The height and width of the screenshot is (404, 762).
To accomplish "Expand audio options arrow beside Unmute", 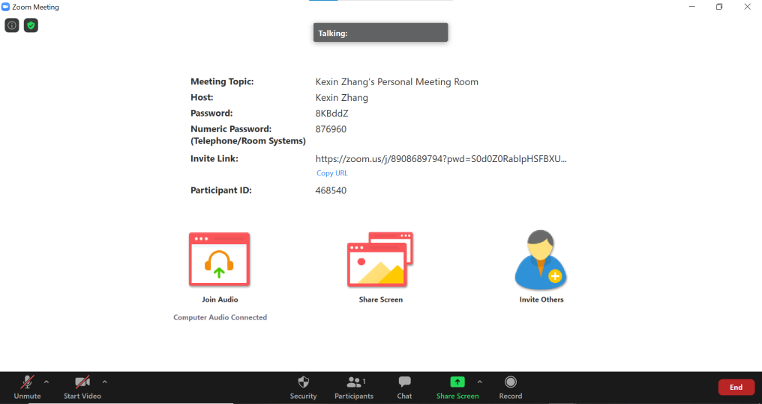I will point(46,381).
